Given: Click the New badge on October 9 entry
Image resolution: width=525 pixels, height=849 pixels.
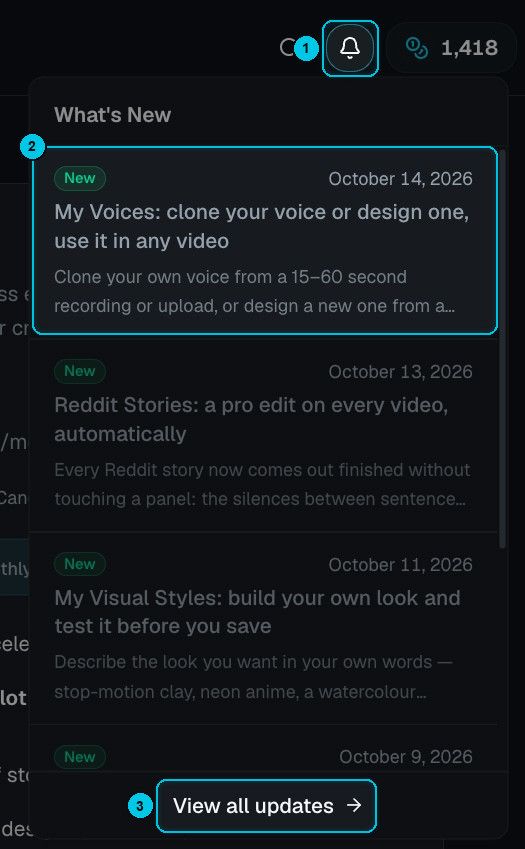Looking at the screenshot, I should pyautogui.click(x=80, y=756).
